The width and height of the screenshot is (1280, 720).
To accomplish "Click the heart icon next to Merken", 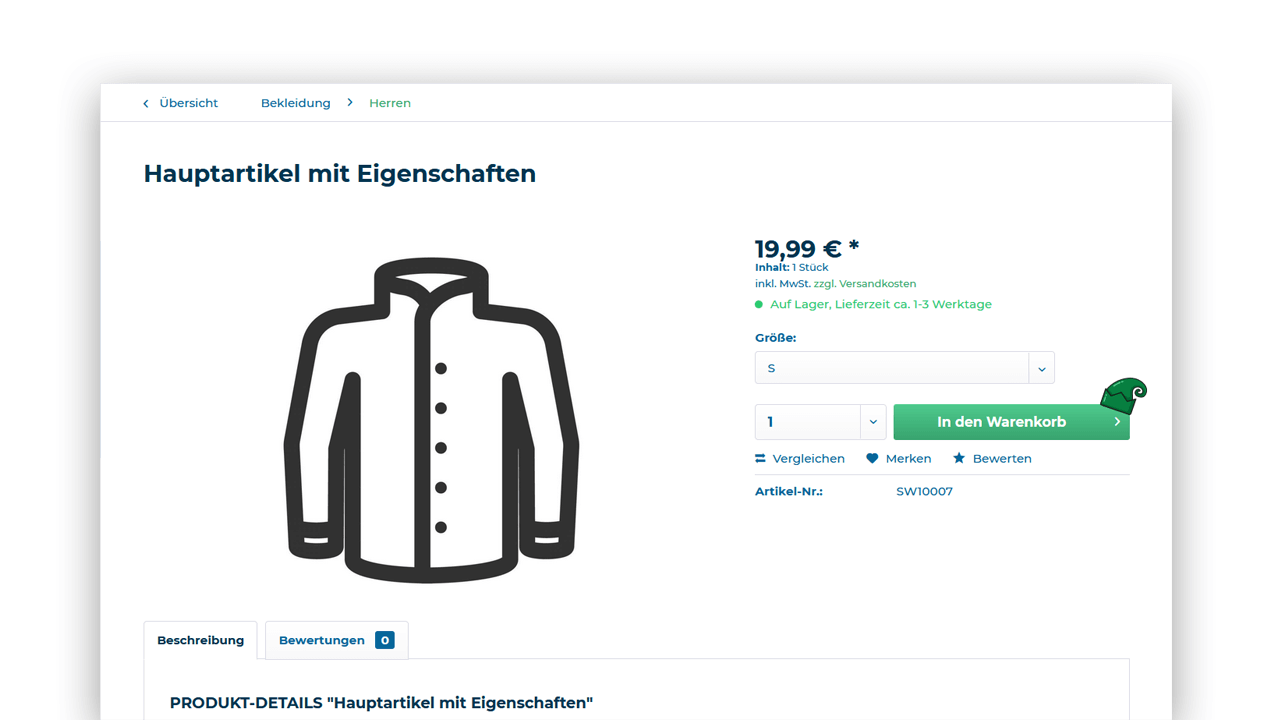I will [x=872, y=459].
